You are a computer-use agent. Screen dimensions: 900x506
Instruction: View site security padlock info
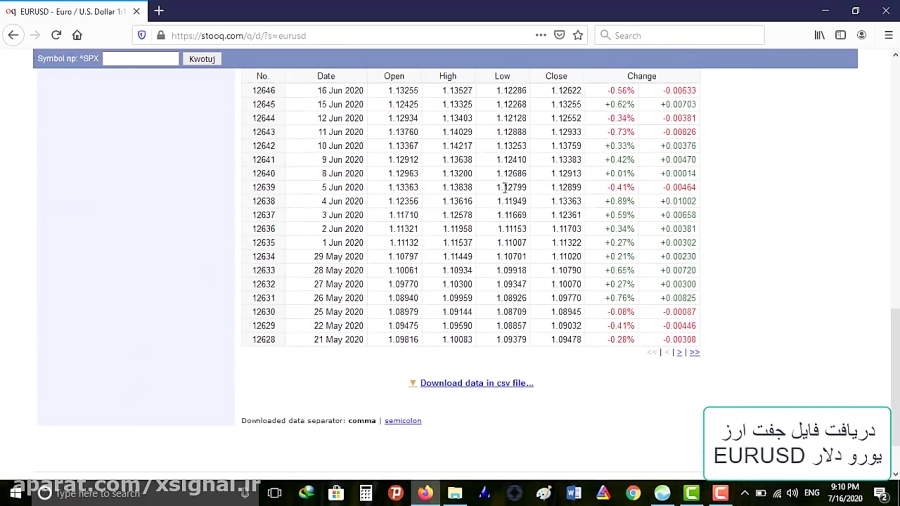[161, 35]
